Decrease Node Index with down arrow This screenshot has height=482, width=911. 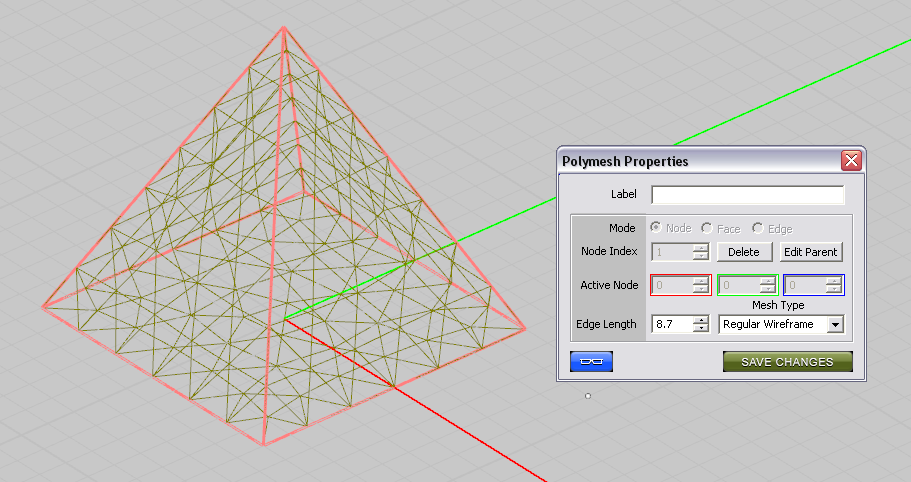[701, 256]
